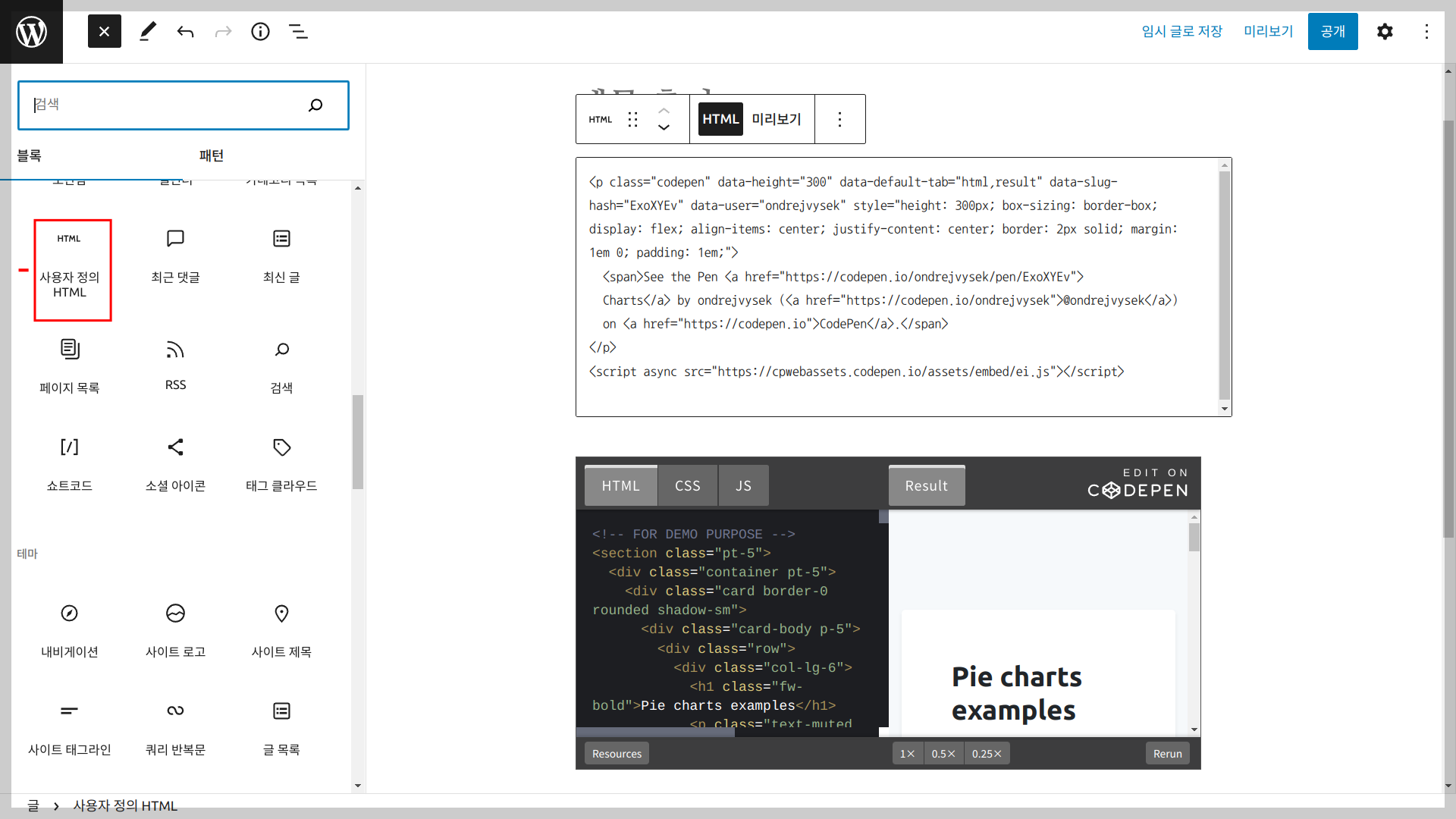The width and height of the screenshot is (1456, 819).
Task: Move block down with chevron arrow
Action: pos(664,128)
